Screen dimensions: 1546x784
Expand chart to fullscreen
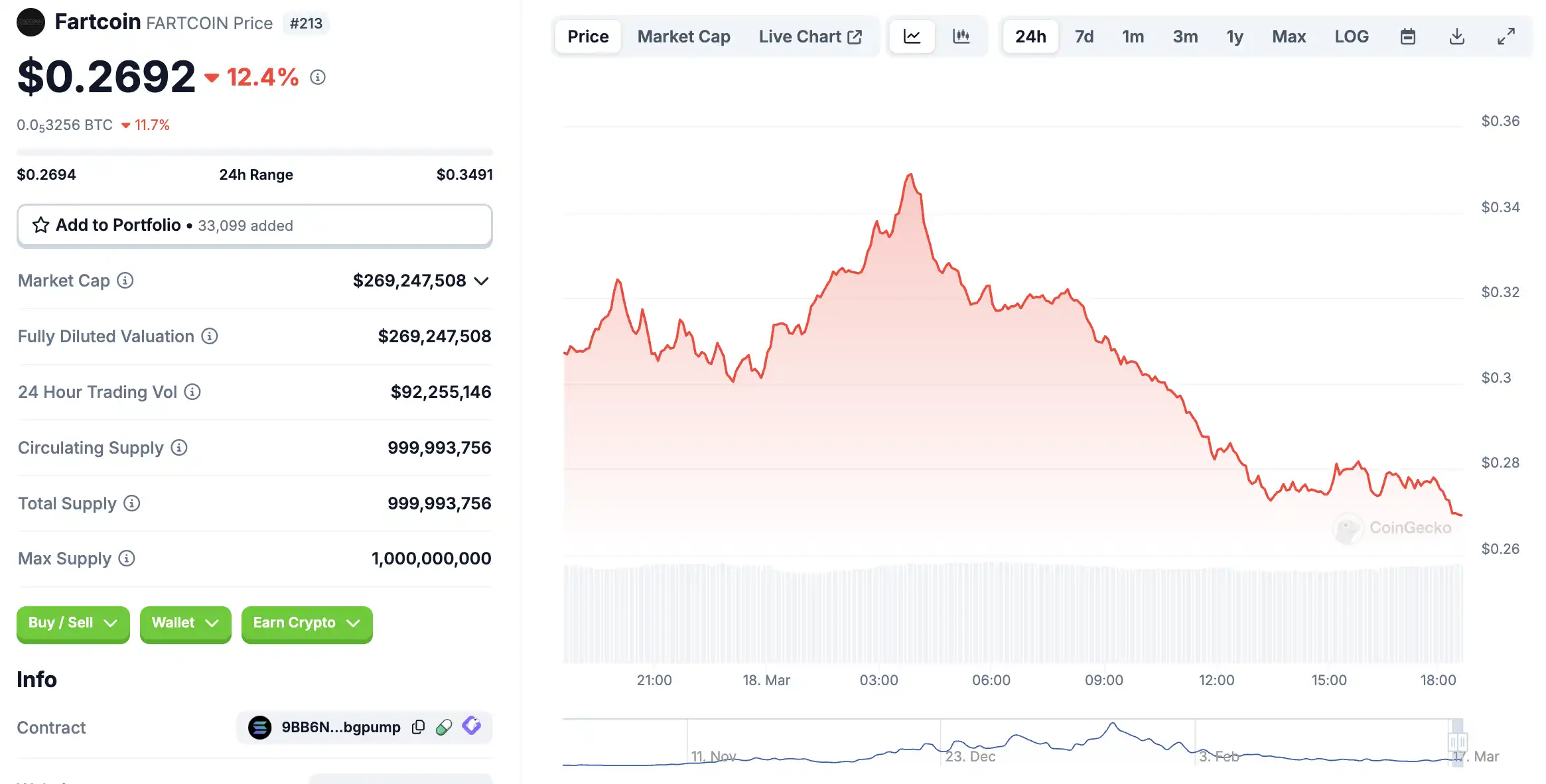point(1506,36)
